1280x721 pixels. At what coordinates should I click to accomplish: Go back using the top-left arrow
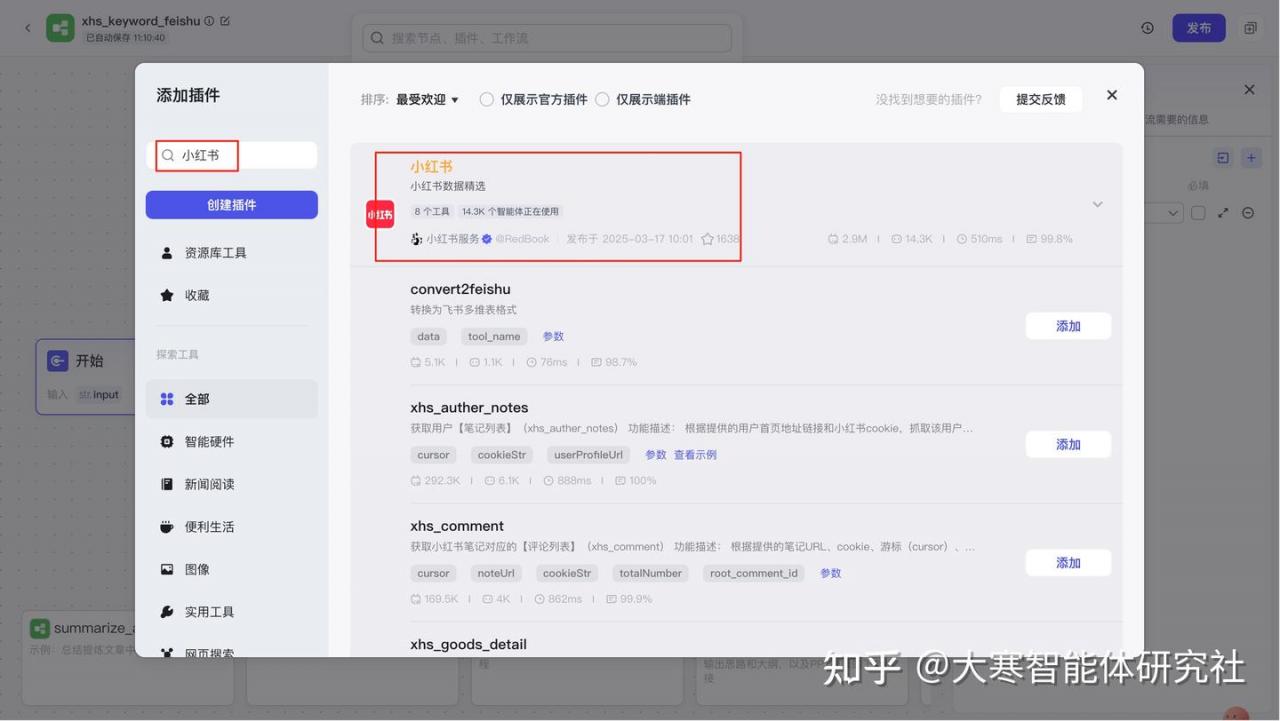27,28
